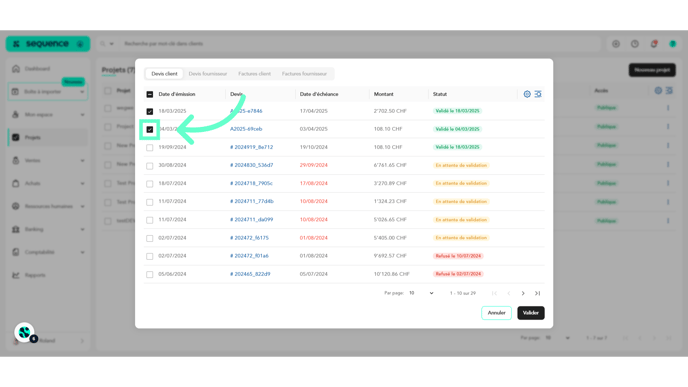Click the Annuler button
This screenshot has height=387, width=688.
pos(496,313)
